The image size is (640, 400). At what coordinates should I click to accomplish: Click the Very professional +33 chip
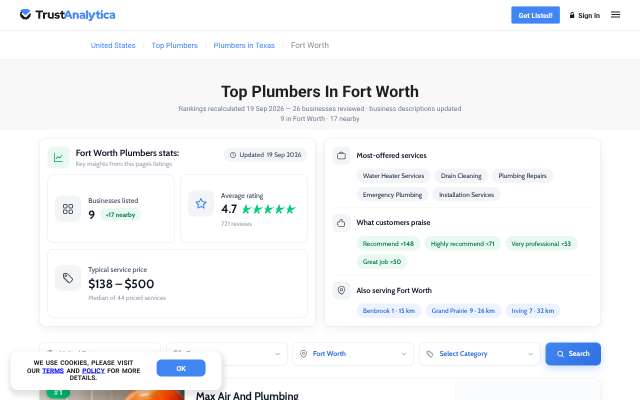click(541, 244)
